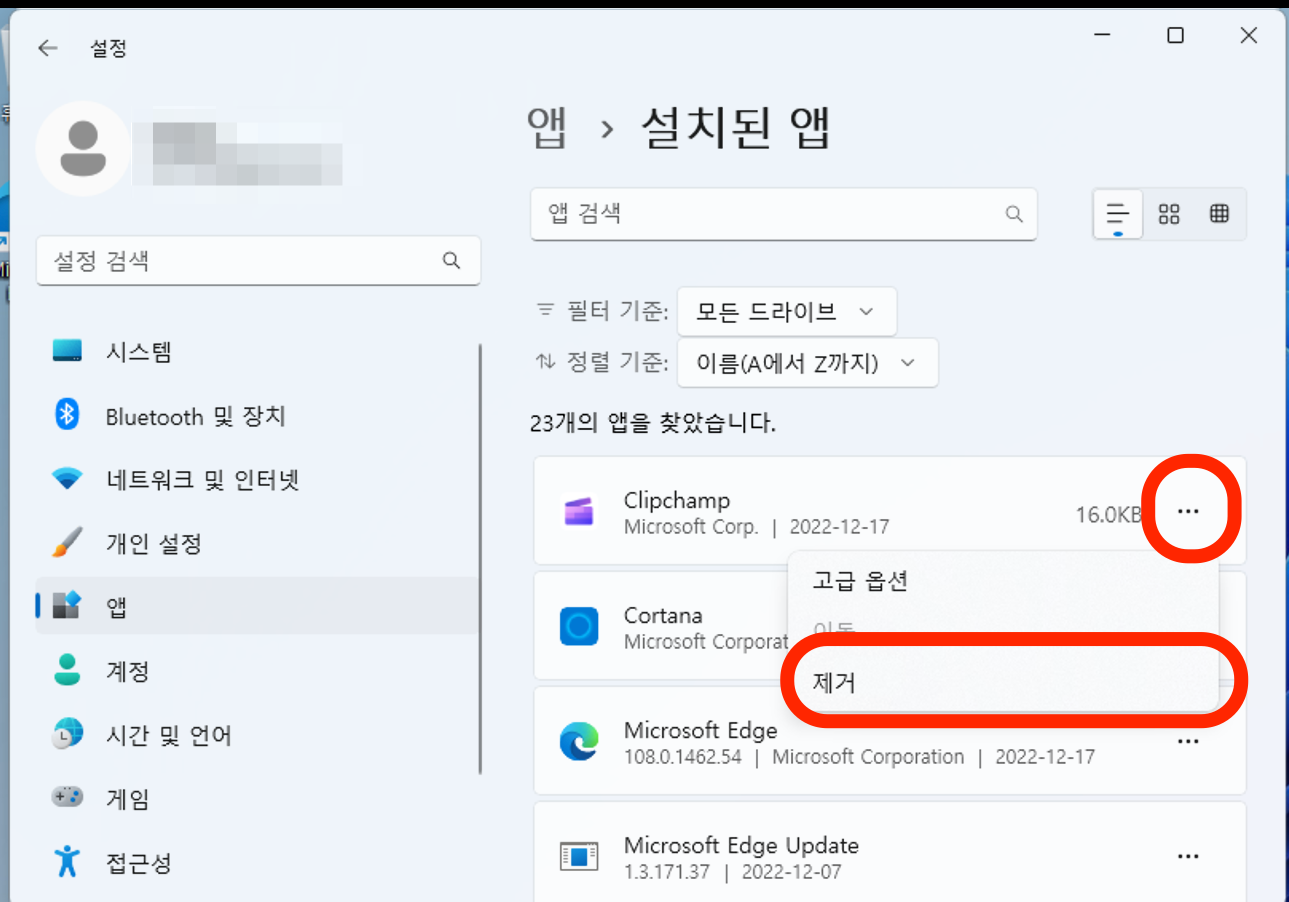Click the 앱 breadcrumb link
This screenshot has width=1289, height=902.
pos(548,128)
